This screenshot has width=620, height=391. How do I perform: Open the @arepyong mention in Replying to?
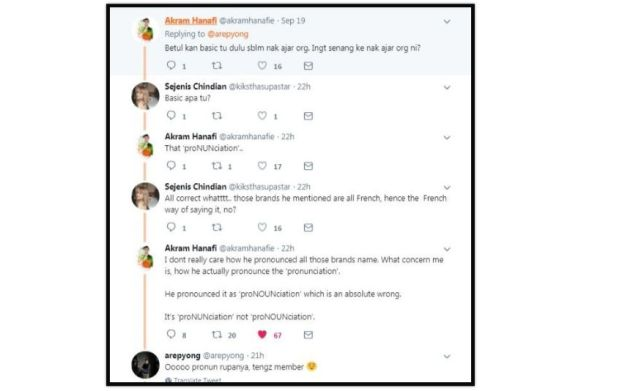pyautogui.click(x=228, y=34)
